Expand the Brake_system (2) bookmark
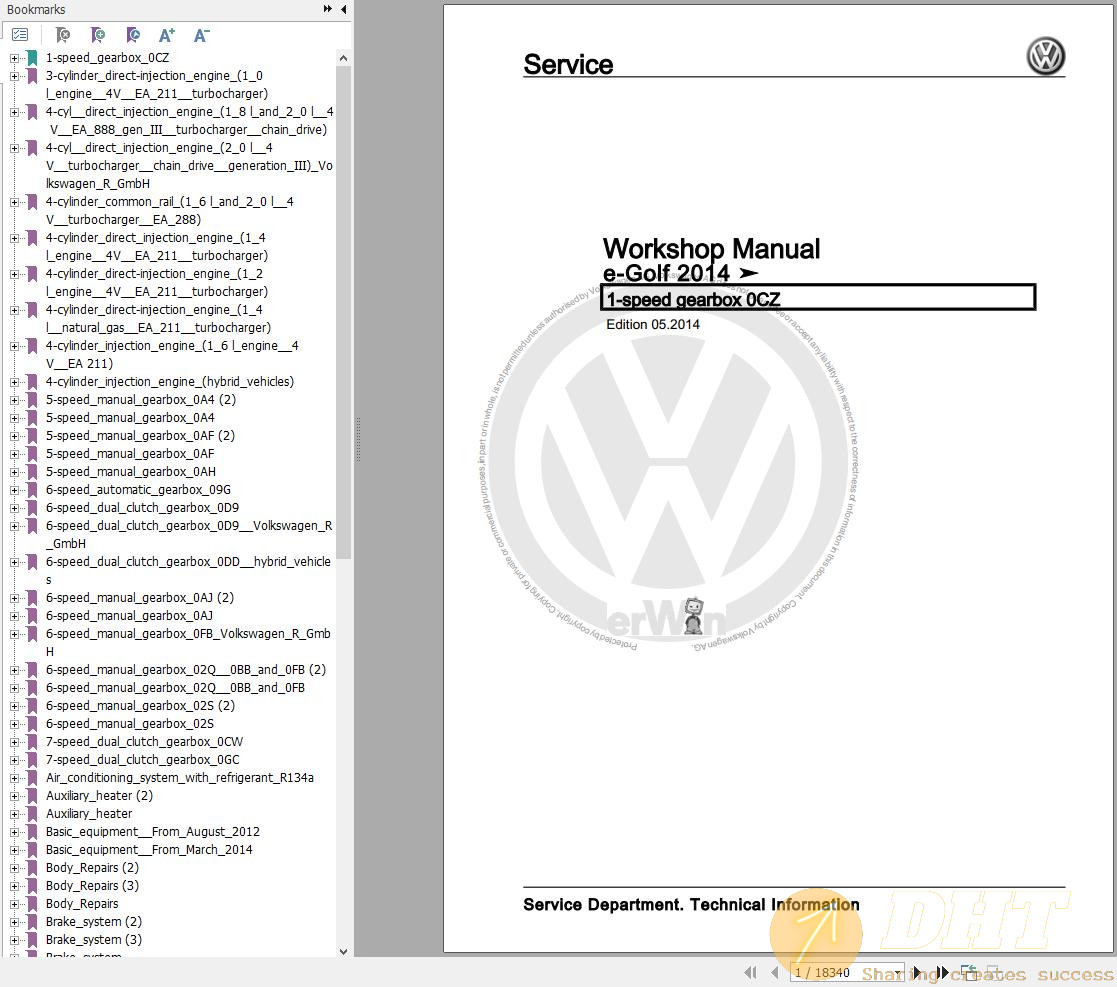Image resolution: width=1117 pixels, height=987 pixels. coord(14,922)
